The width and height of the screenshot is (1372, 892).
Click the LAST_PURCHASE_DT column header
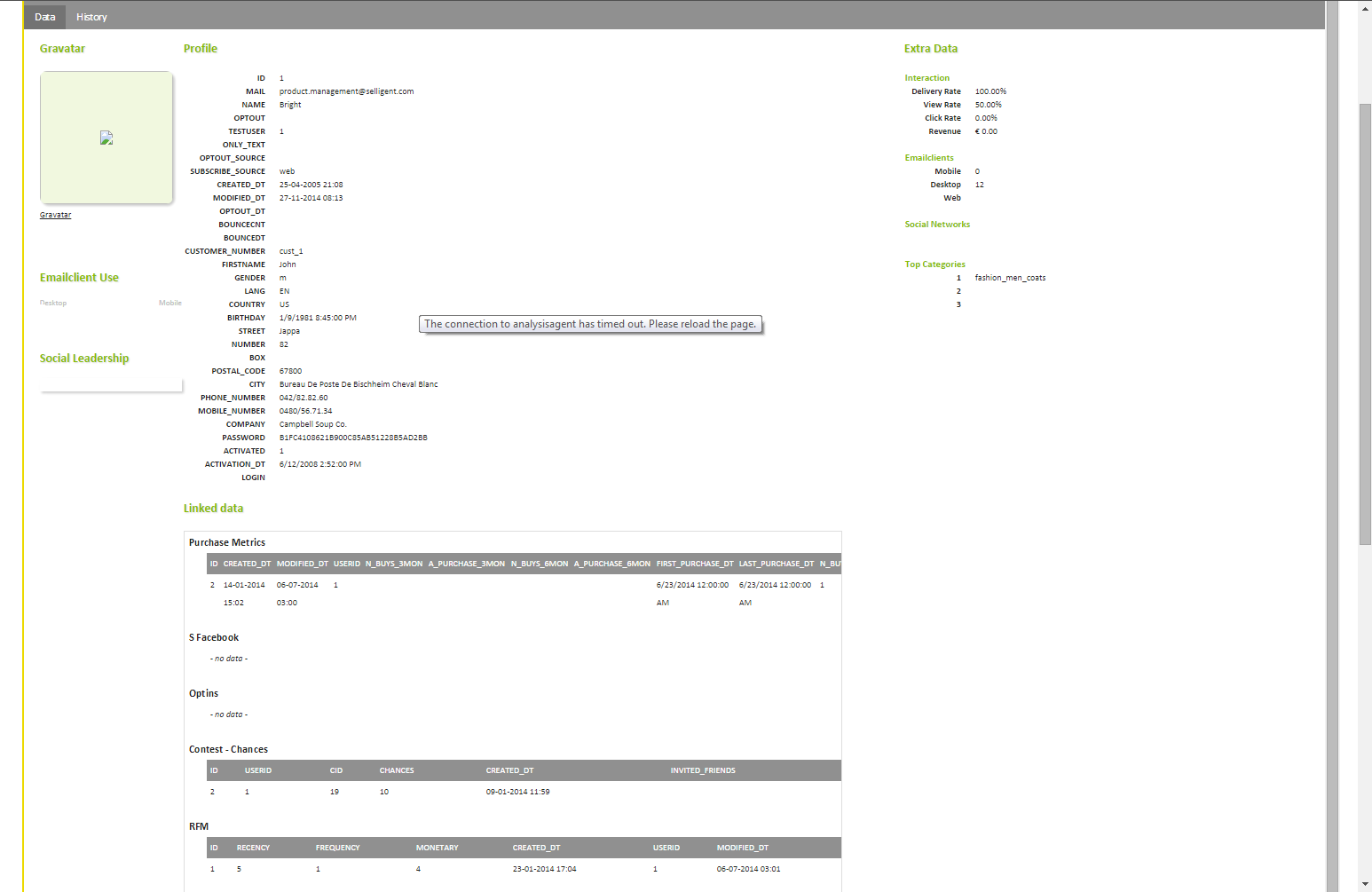tap(776, 564)
